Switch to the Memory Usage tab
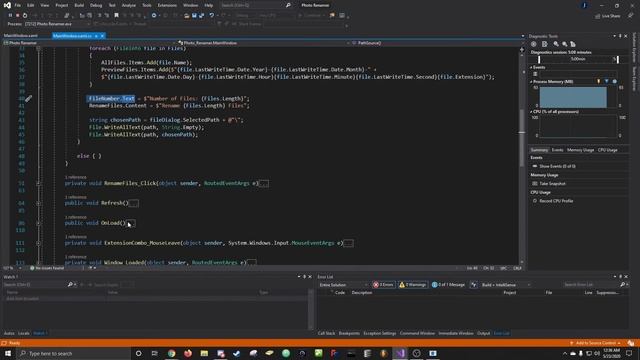The height and width of the screenshot is (360, 640). (580, 150)
